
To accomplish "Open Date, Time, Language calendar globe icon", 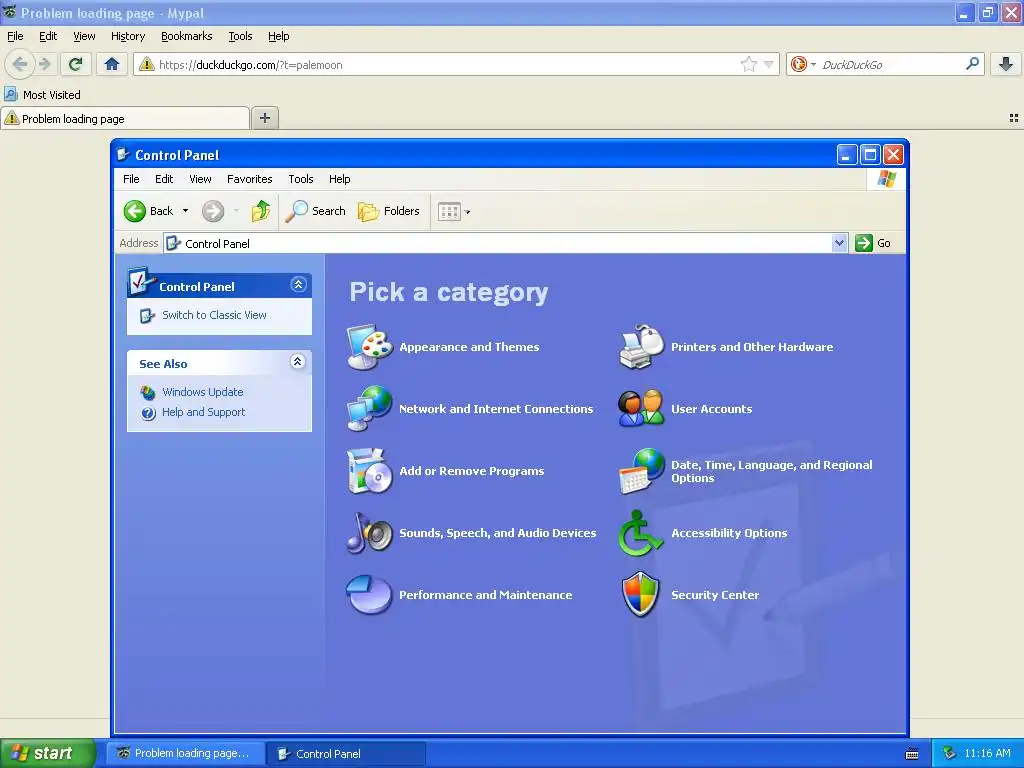I will click(641, 471).
